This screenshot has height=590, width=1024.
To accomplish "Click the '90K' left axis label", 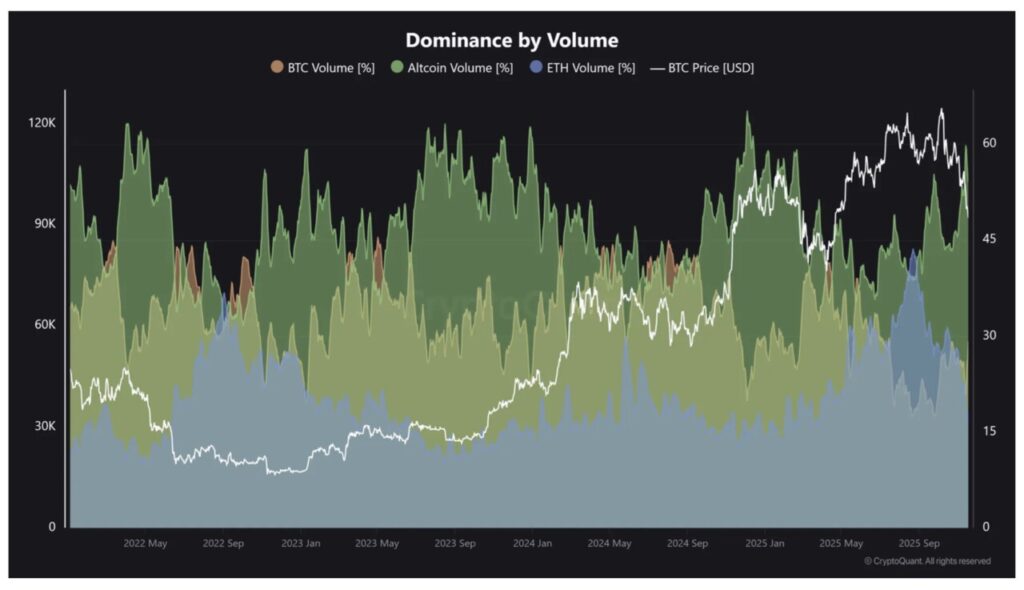I will [43, 224].
